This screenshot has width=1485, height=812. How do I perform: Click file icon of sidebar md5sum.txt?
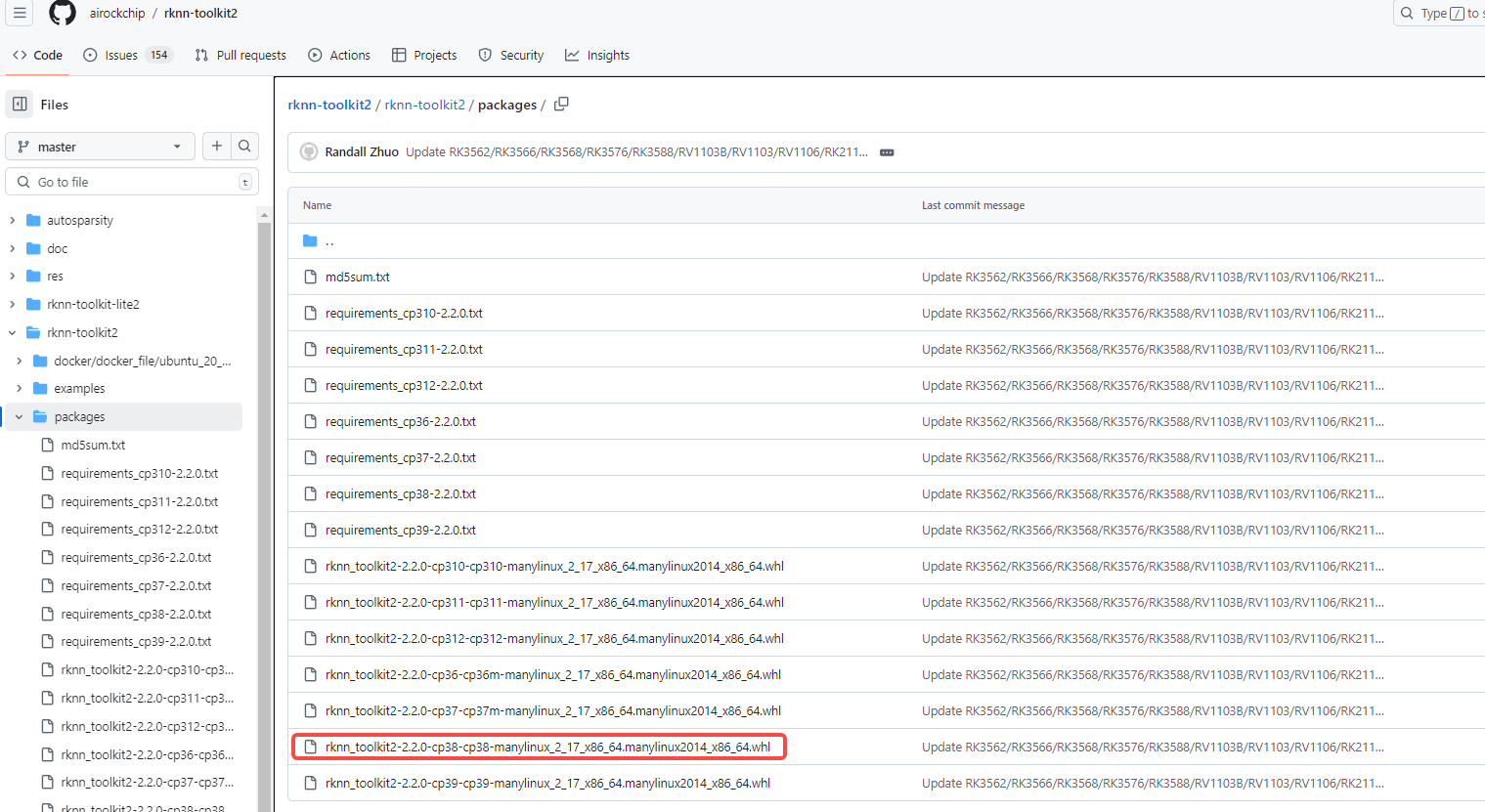point(47,445)
